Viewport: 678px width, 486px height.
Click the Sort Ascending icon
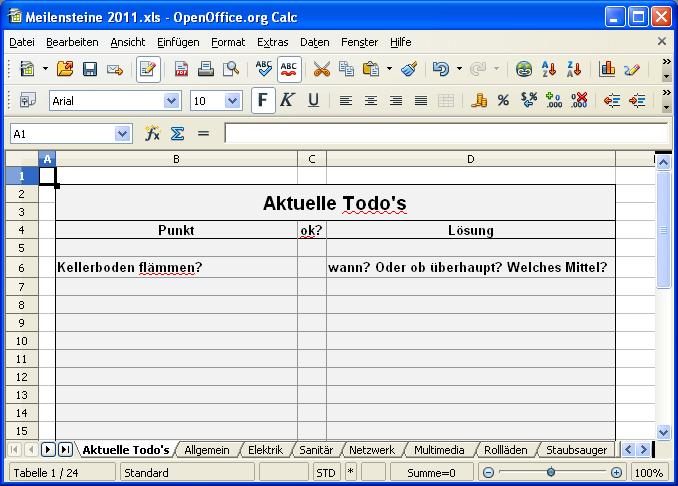point(548,69)
